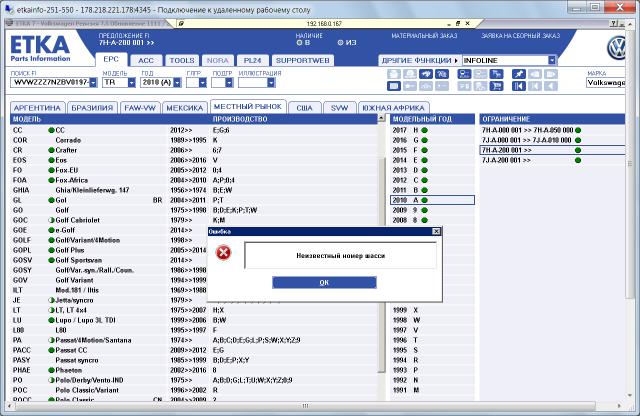The image size is (640, 416).
Task: Open the МОДЕЛЬ TR dropdown
Action: point(131,82)
